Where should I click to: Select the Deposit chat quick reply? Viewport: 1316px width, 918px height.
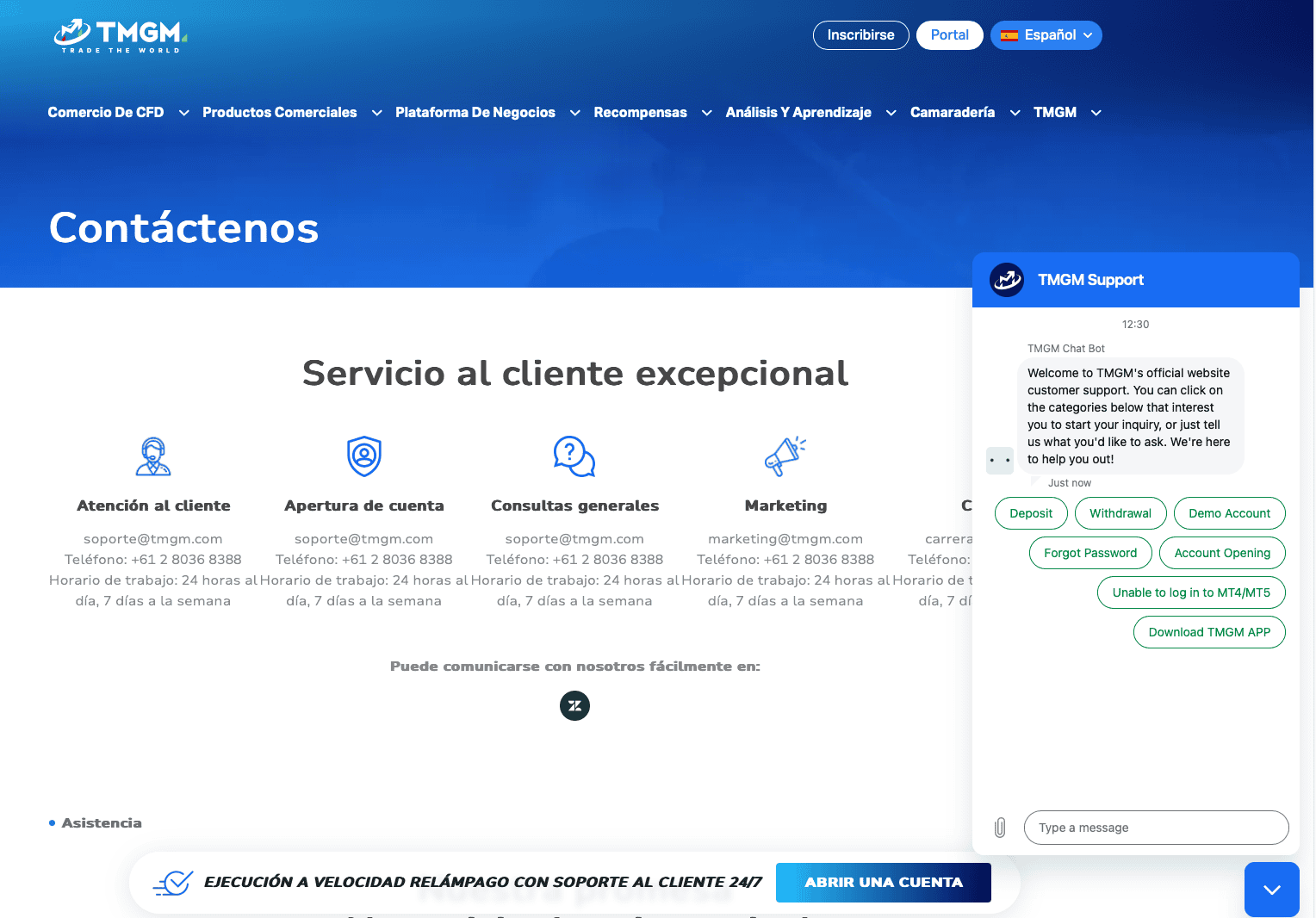click(1031, 513)
